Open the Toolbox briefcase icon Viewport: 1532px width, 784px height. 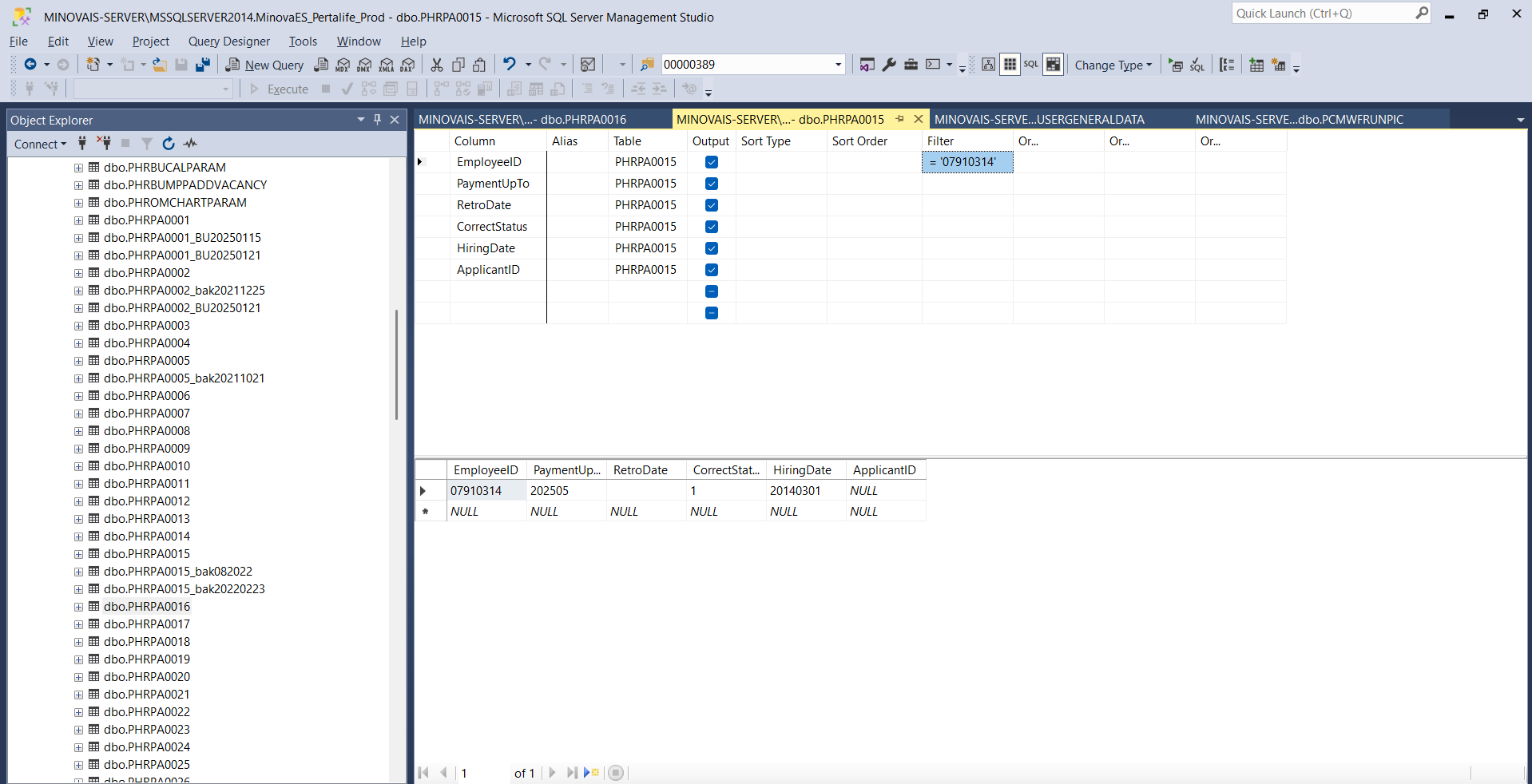[911, 65]
